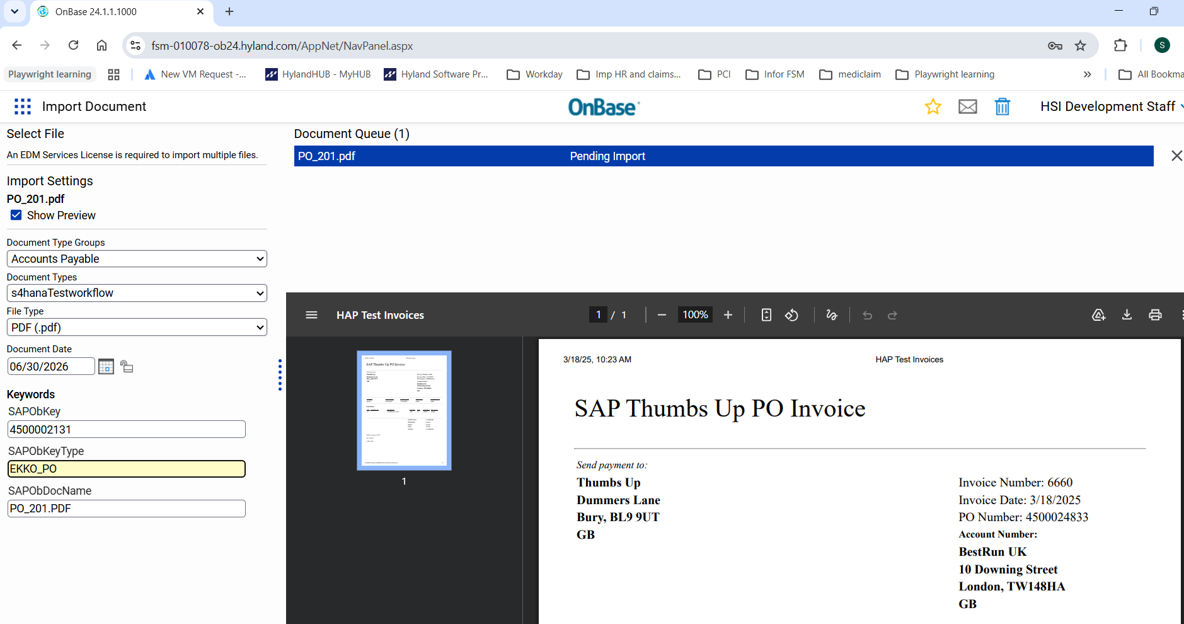Select the OnBase 24.1.1.1000 browser tab
The height and width of the screenshot is (624, 1184).
tap(121, 12)
